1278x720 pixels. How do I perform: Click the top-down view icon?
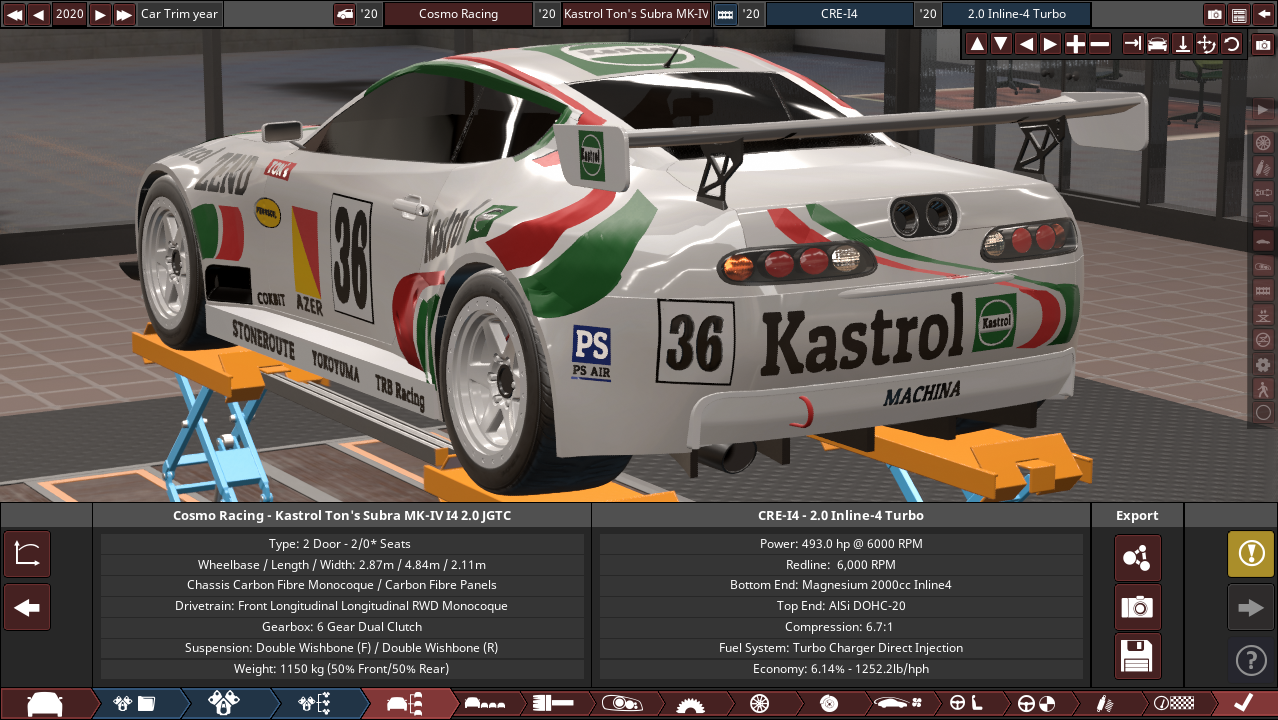point(1182,44)
